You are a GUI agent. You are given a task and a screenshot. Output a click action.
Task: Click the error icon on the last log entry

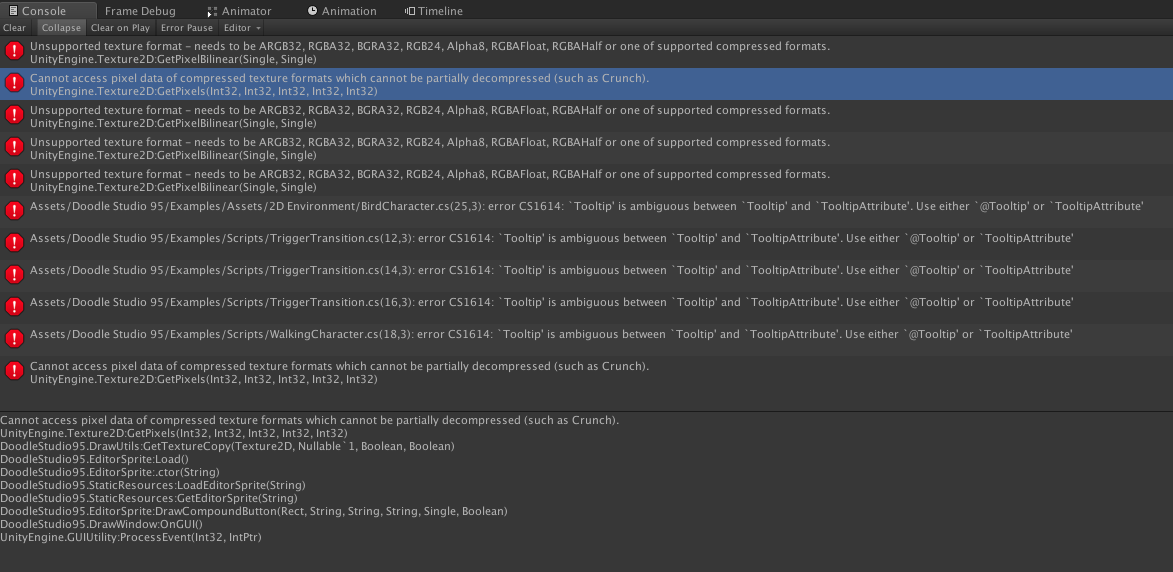pyautogui.click(x=14, y=371)
